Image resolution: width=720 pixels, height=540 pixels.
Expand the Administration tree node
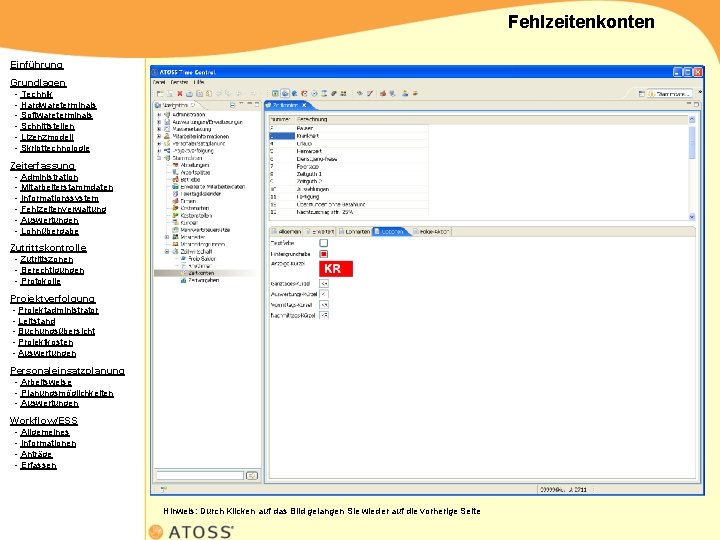(159, 115)
